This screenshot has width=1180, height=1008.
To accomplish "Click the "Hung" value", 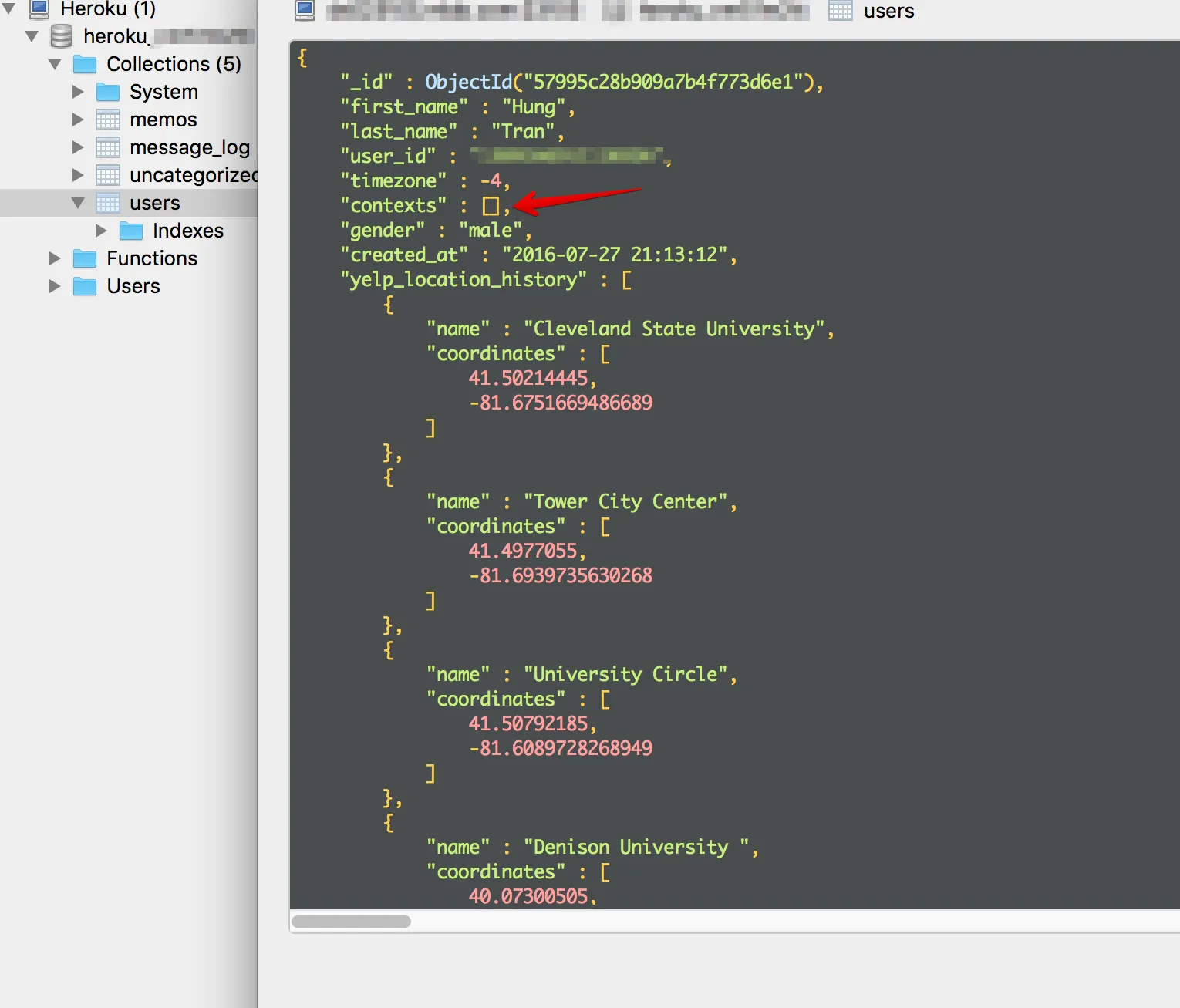I will click(x=534, y=106).
